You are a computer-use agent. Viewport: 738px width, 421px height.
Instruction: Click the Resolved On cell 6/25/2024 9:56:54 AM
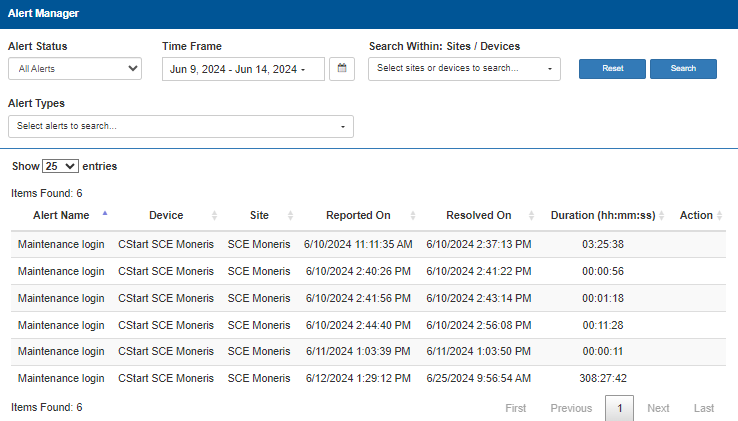(x=479, y=378)
